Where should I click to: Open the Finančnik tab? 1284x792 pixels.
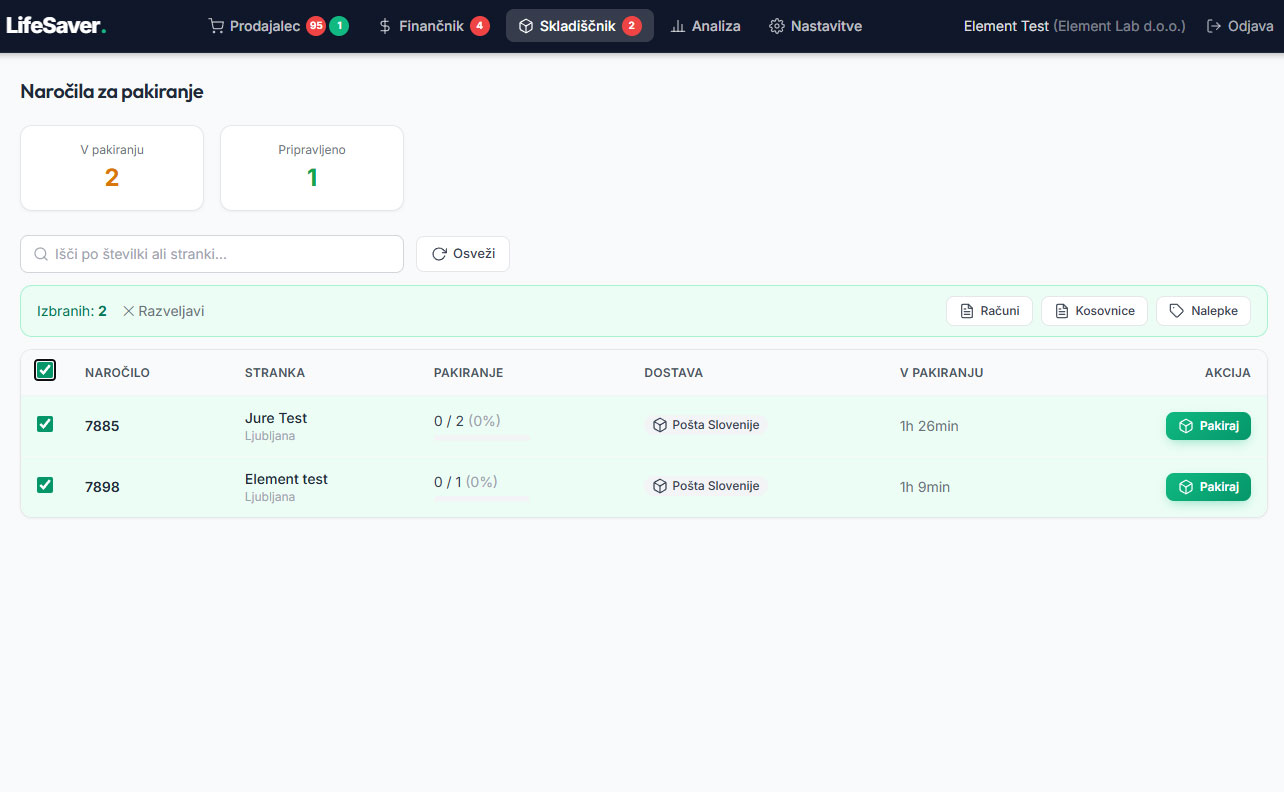434,26
